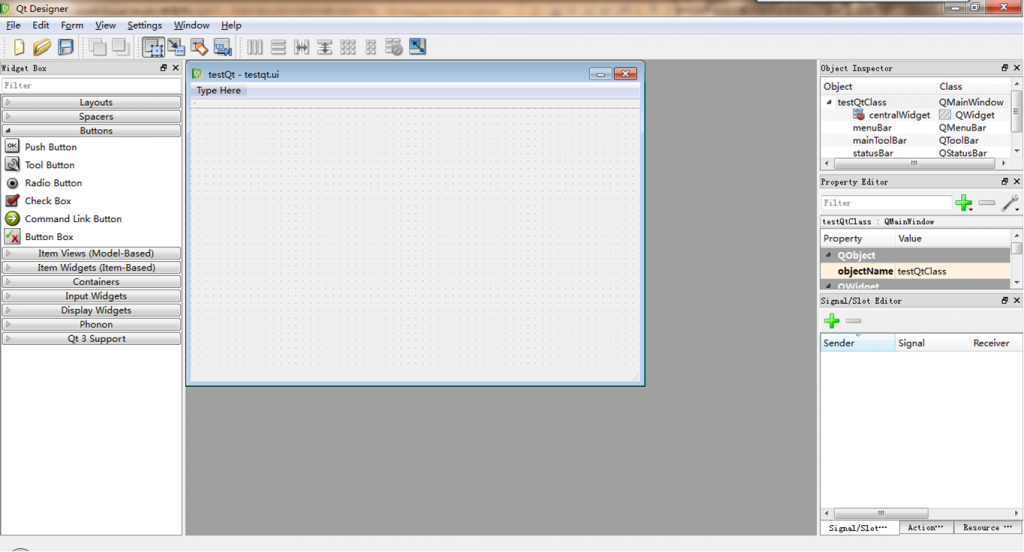
Task: Remove connection in Signal/Slot Editor minus icon
Action: pos(854,321)
